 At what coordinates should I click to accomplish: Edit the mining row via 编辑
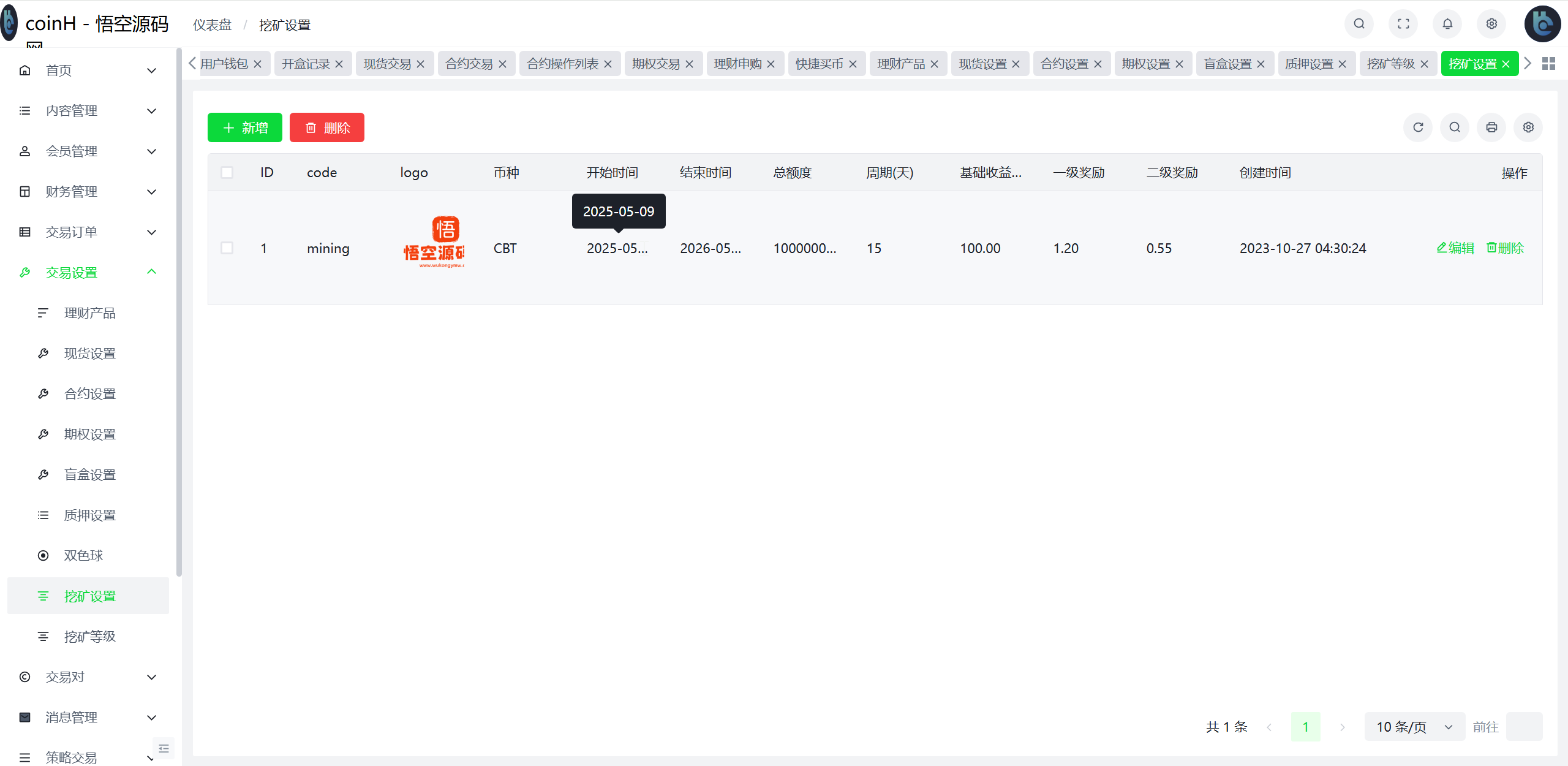click(x=1455, y=248)
